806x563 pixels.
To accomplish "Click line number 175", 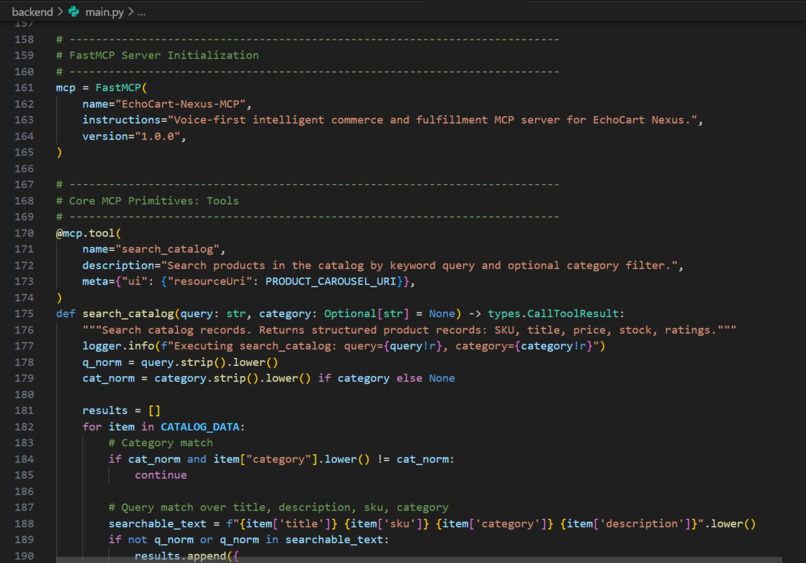I will [x=24, y=314].
